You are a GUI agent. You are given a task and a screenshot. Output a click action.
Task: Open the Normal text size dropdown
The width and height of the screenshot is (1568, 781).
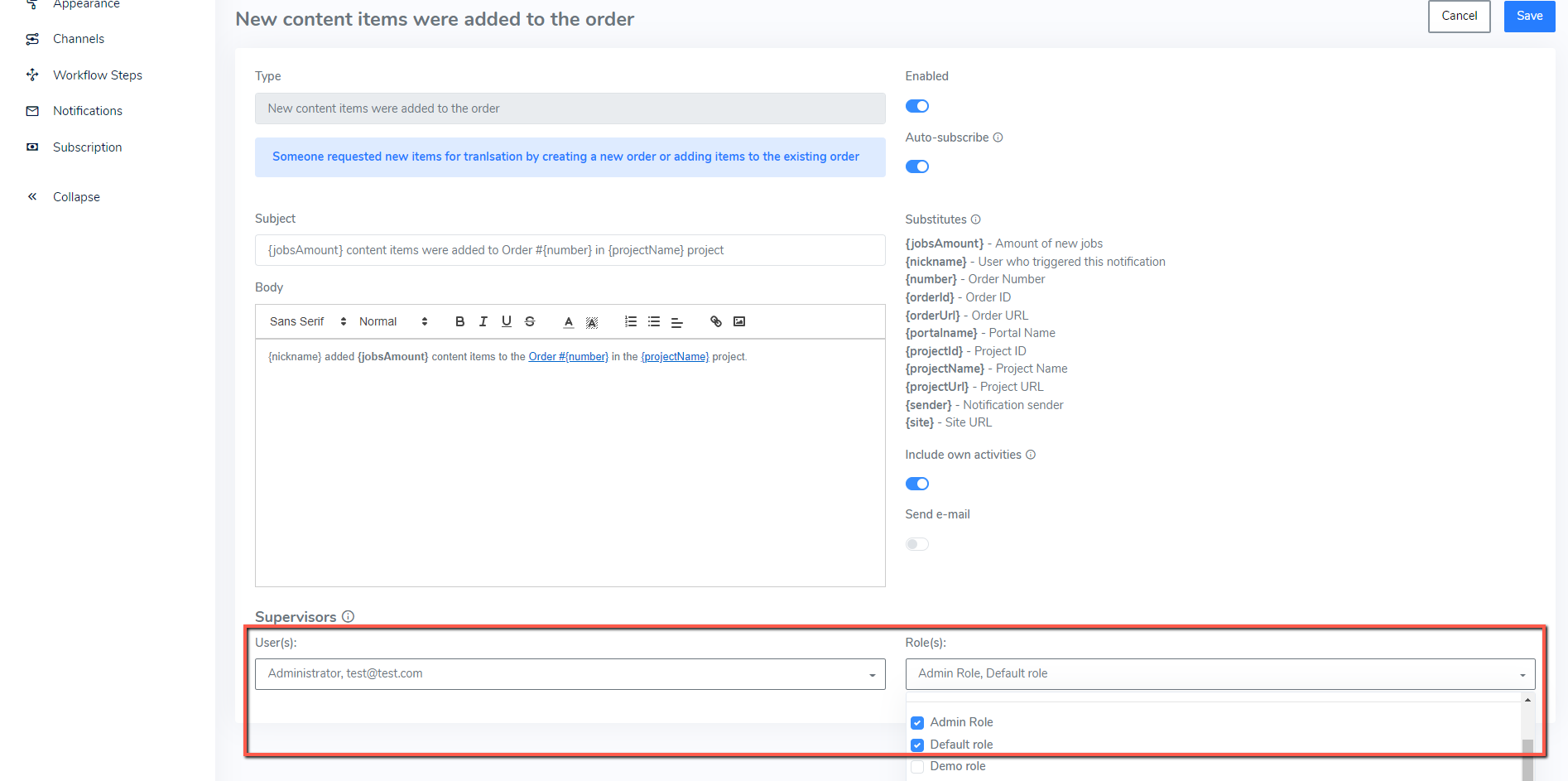pos(393,321)
